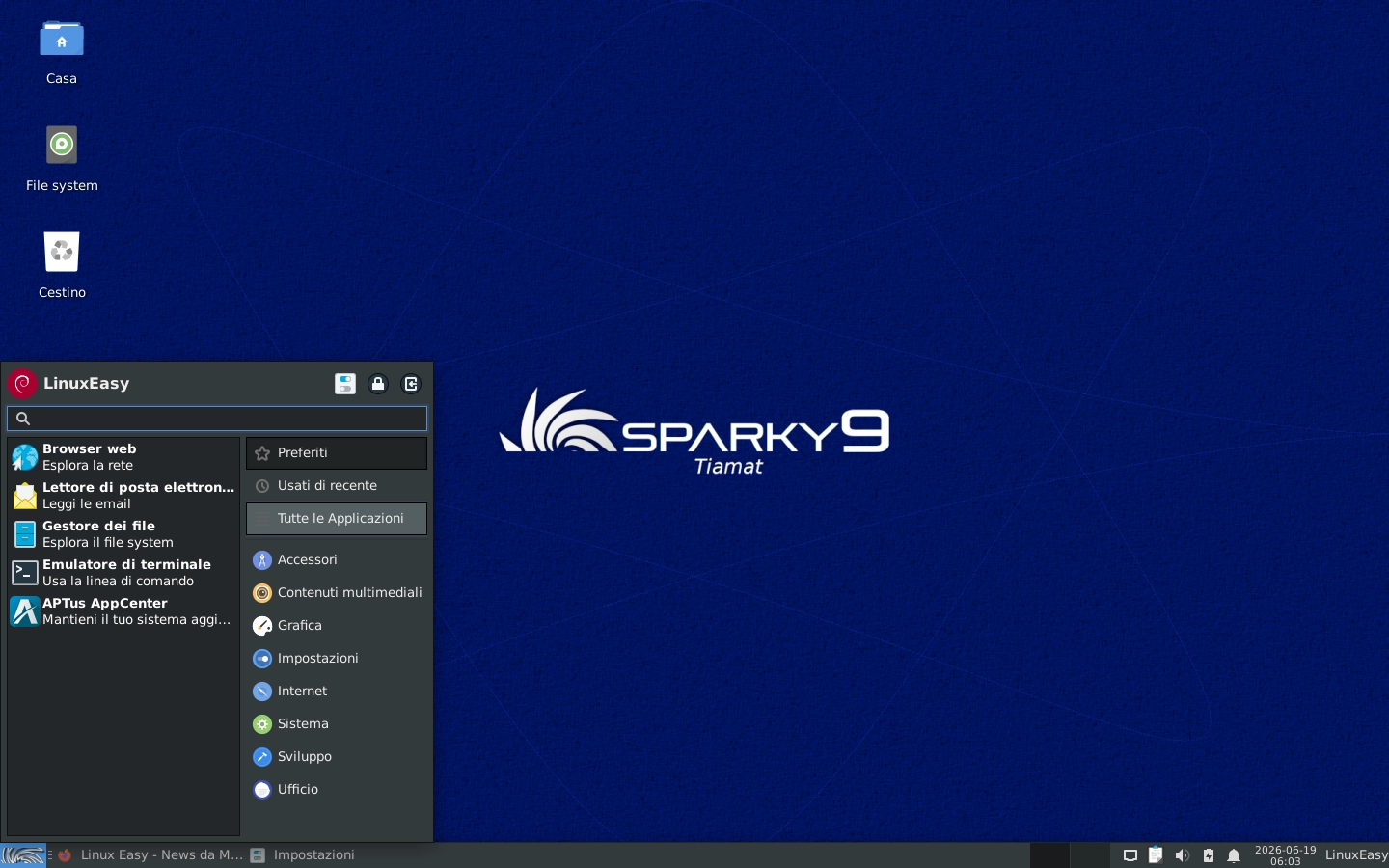The height and width of the screenshot is (868, 1389).
Task: Open the Sviluppo category
Action: [x=337, y=757]
